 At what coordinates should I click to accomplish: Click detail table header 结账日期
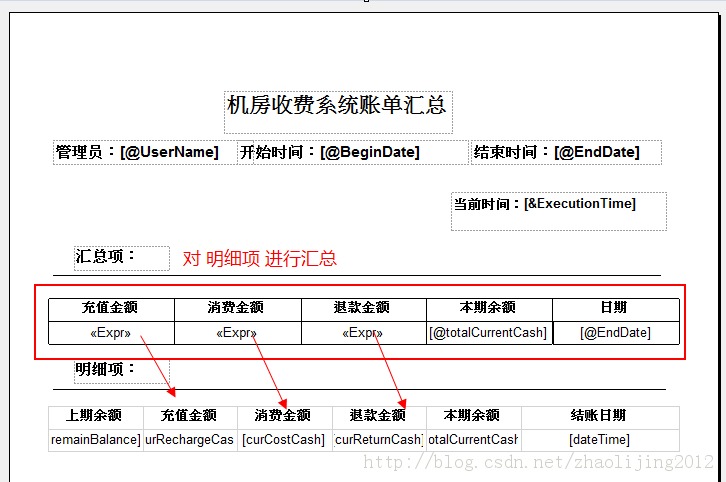click(x=600, y=418)
